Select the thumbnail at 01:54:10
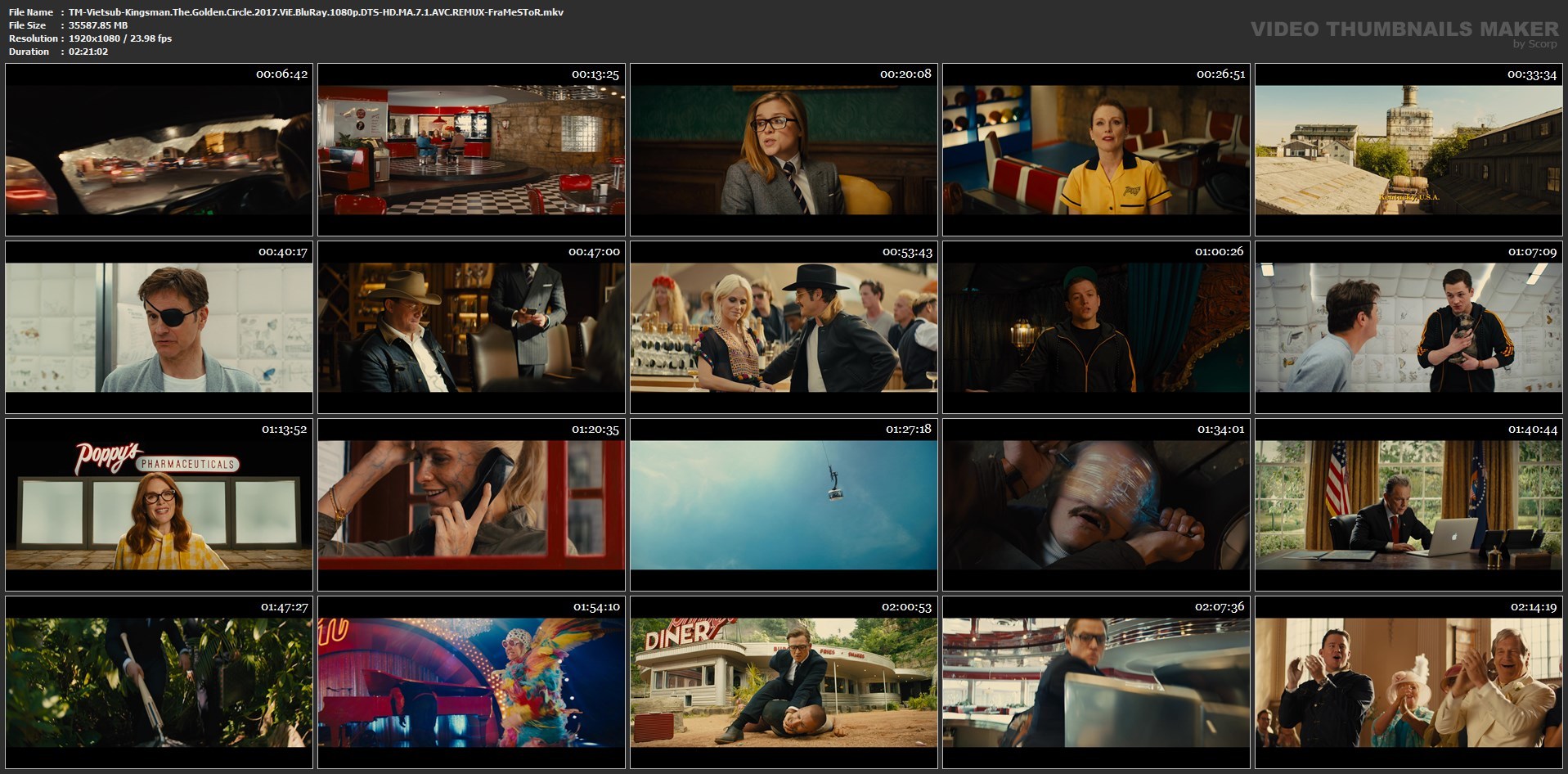The height and width of the screenshot is (774, 1568). pyautogui.click(x=472, y=682)
